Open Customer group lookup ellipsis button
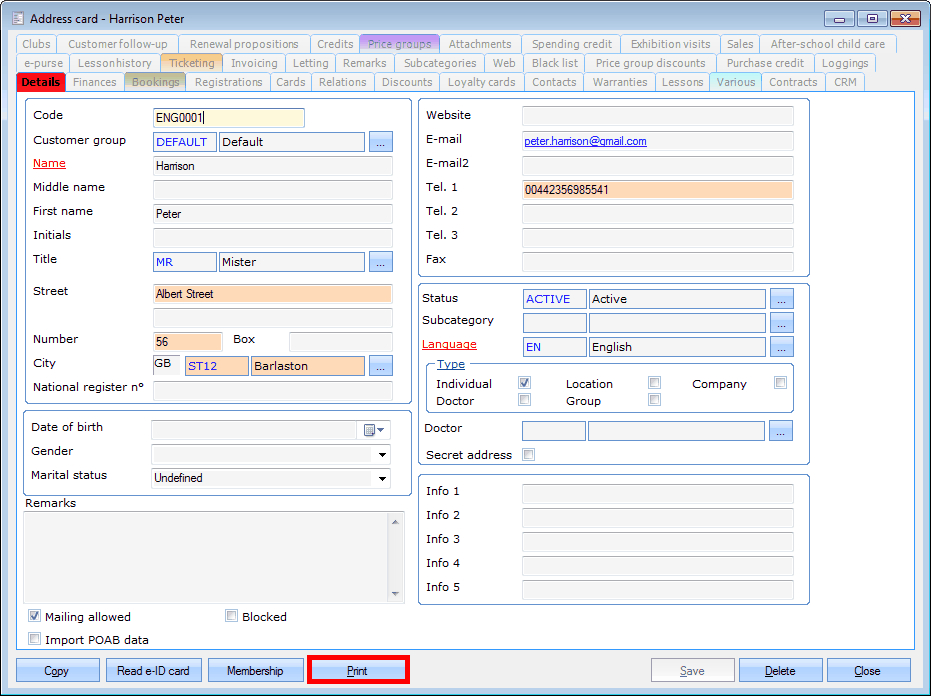This screenshot has width=931, height=696. click(x=381, y=142)
